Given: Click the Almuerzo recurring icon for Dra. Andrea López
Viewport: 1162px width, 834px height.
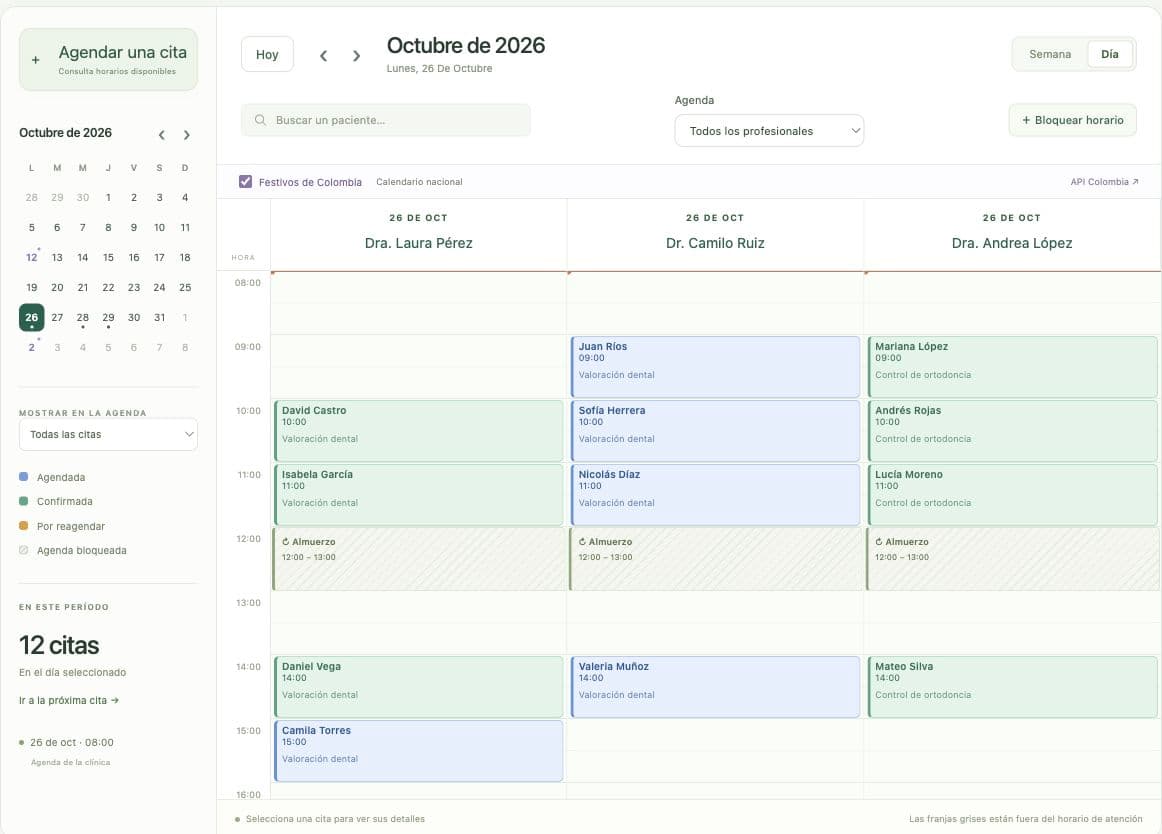Looking at the screenshot, I should click(879, 542).
